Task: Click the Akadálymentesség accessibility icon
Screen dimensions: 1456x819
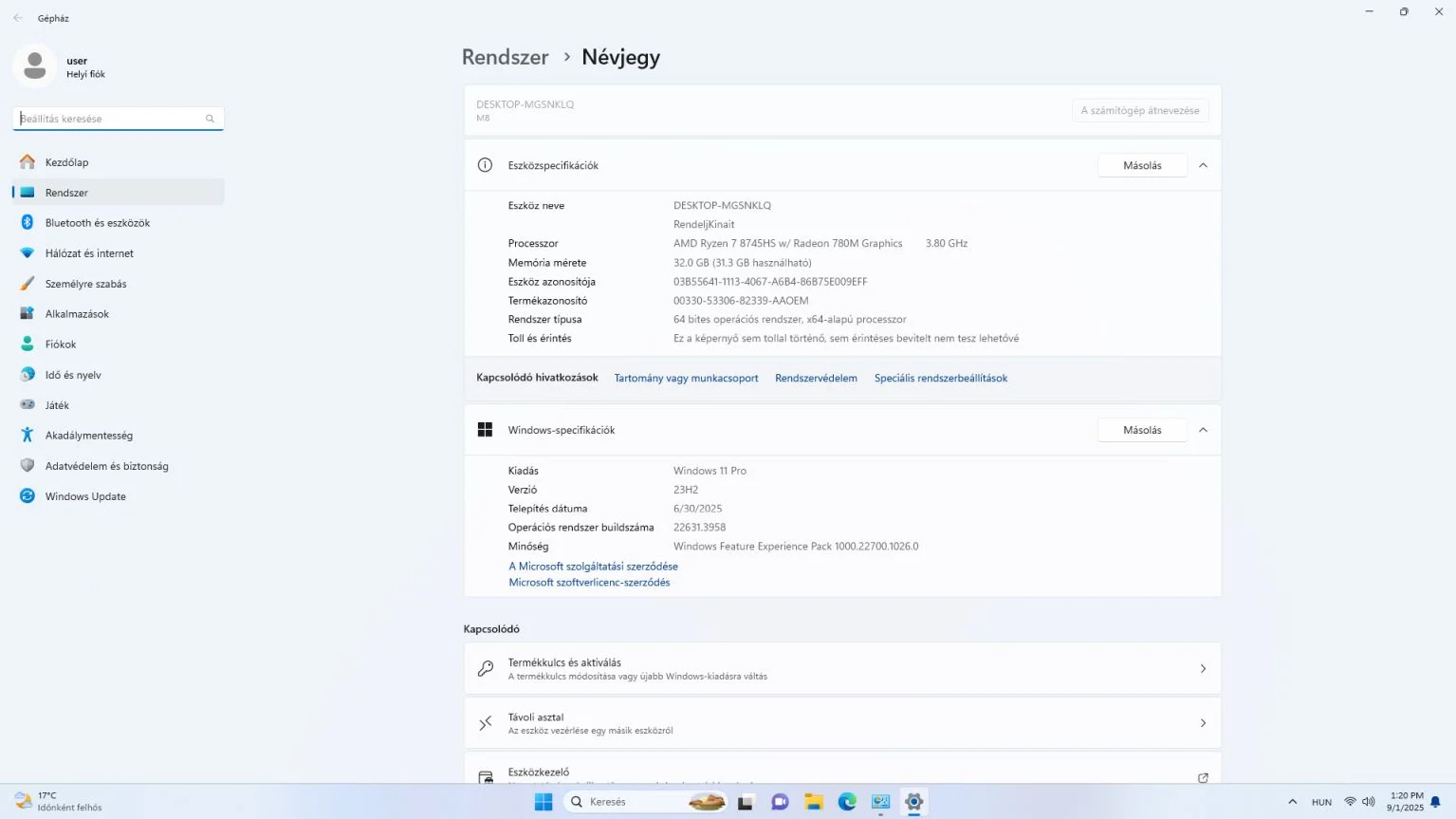Action: [28, 436]
